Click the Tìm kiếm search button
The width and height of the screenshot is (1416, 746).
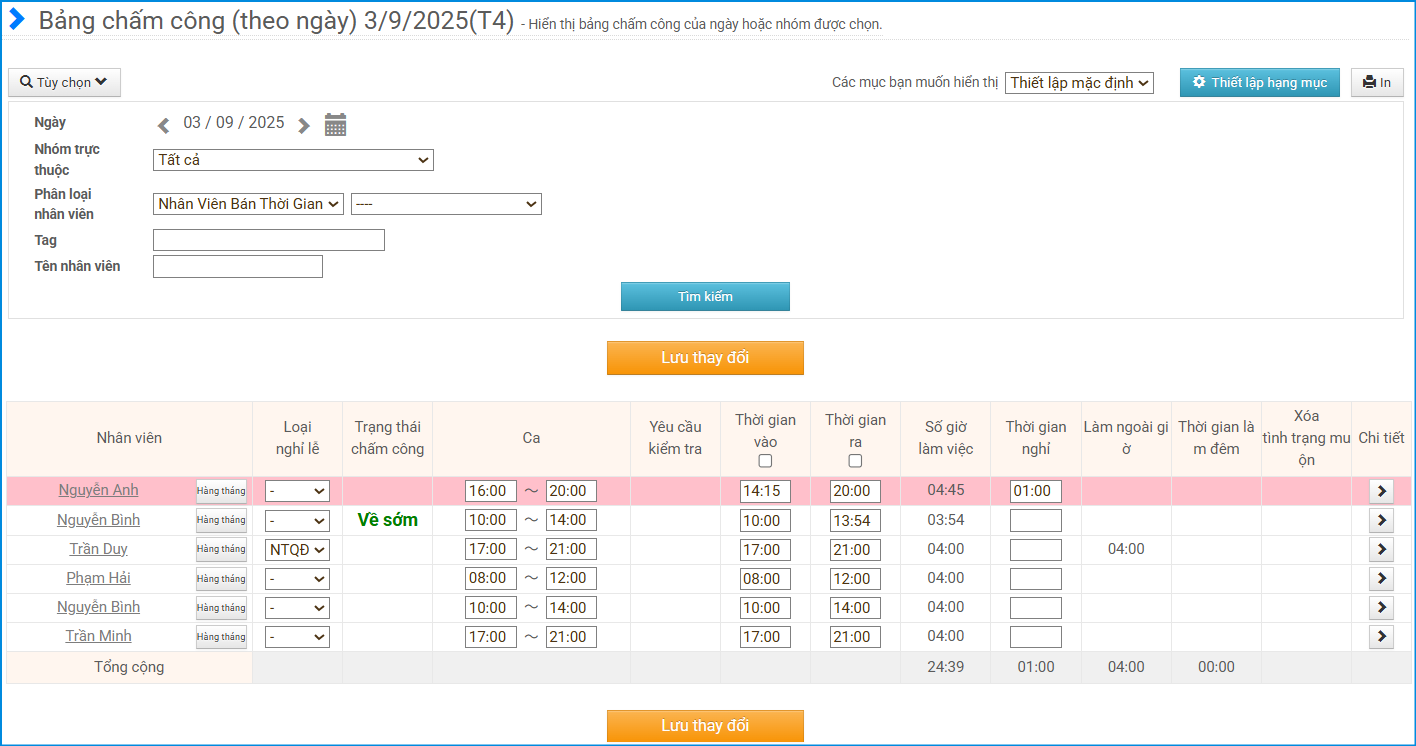pyautogui.click(x=705, y=296)
